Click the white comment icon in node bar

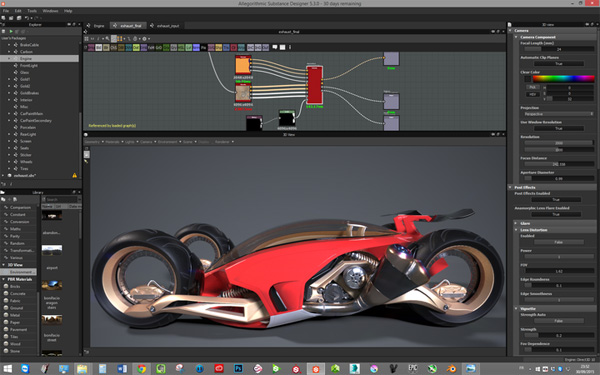pos(275,47)
